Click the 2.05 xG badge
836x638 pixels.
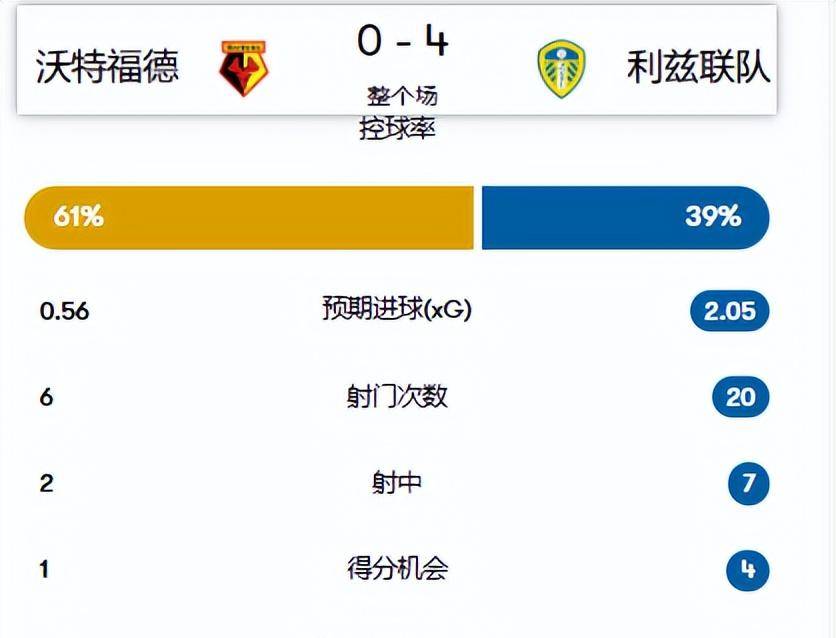729,312
